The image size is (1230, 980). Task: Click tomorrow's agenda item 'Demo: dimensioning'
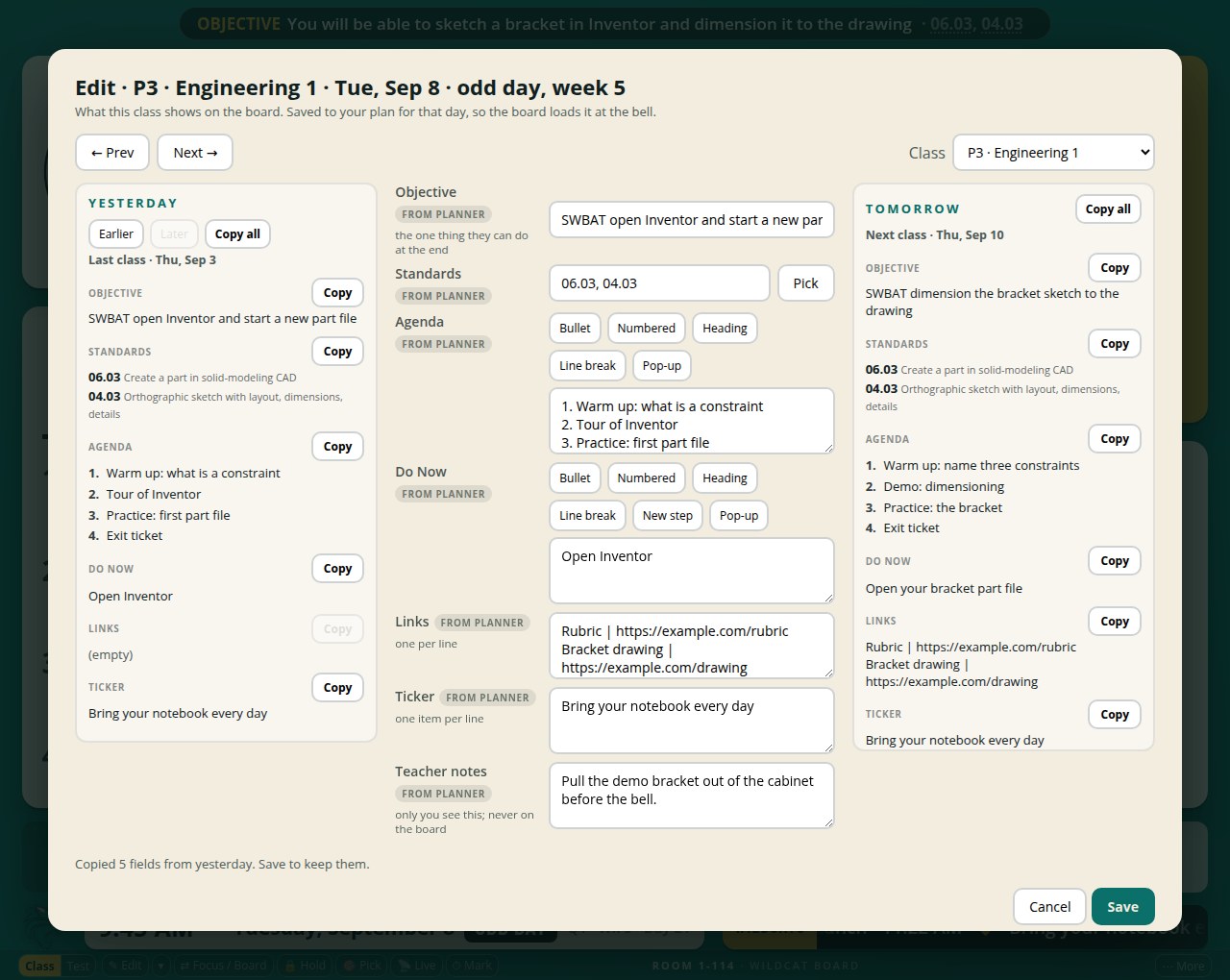pos(944,487)
